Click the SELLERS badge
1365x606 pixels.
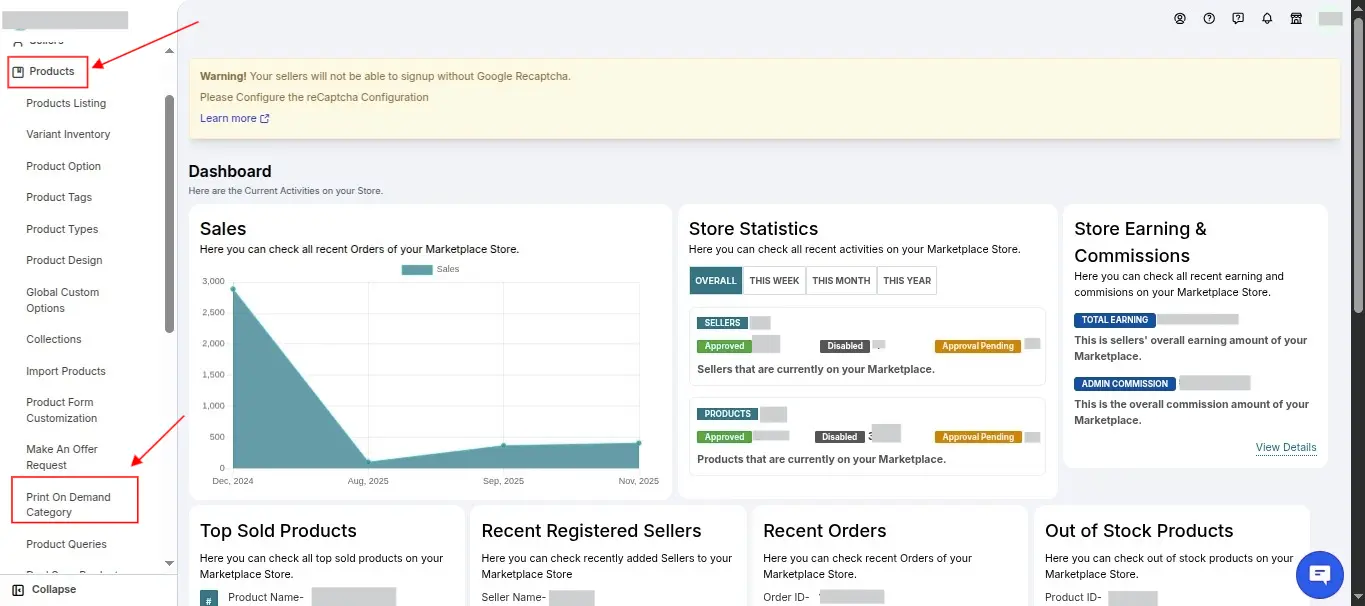point(722,323)
